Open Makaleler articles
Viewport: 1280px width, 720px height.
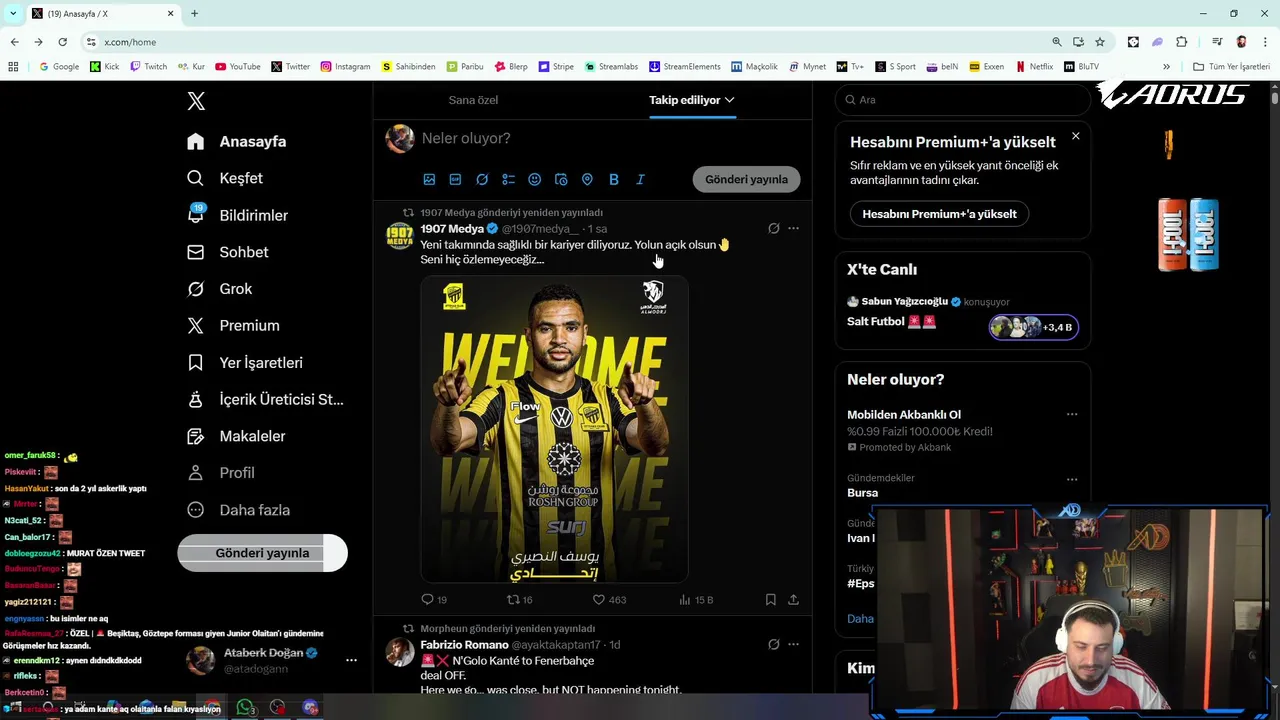[x=237, y=436]
